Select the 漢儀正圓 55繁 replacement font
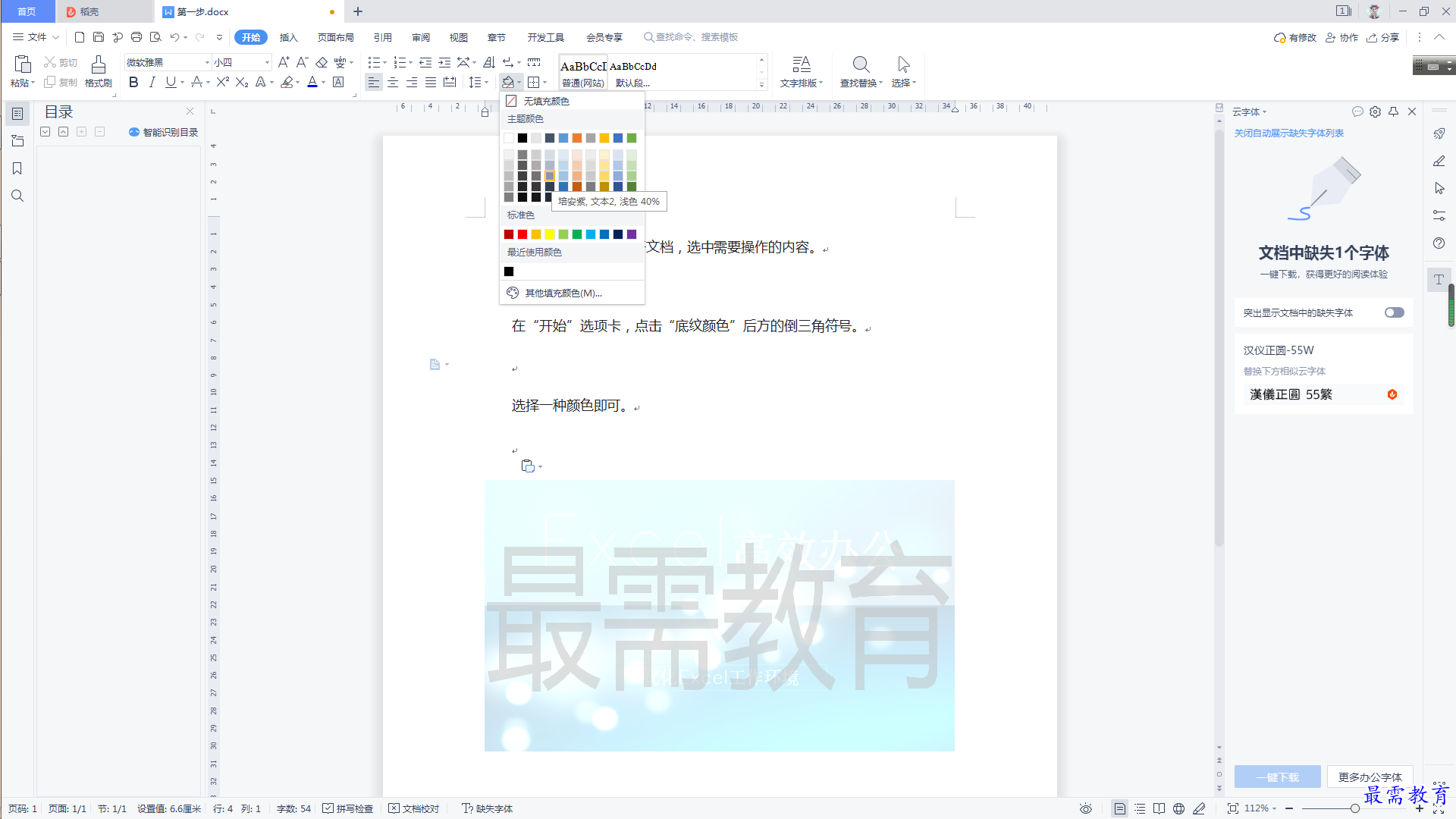Viewport: 1456px width, 819px height. pos(1323,394)
